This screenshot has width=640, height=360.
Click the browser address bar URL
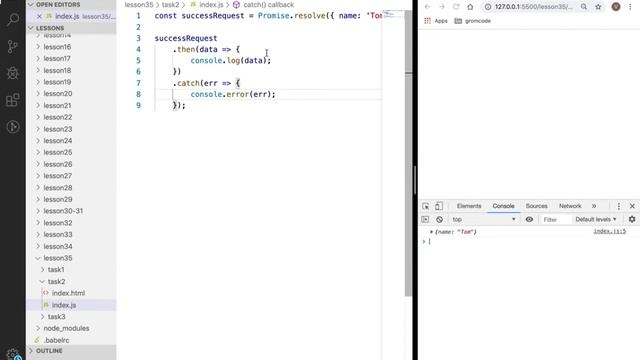pos(533,7)
